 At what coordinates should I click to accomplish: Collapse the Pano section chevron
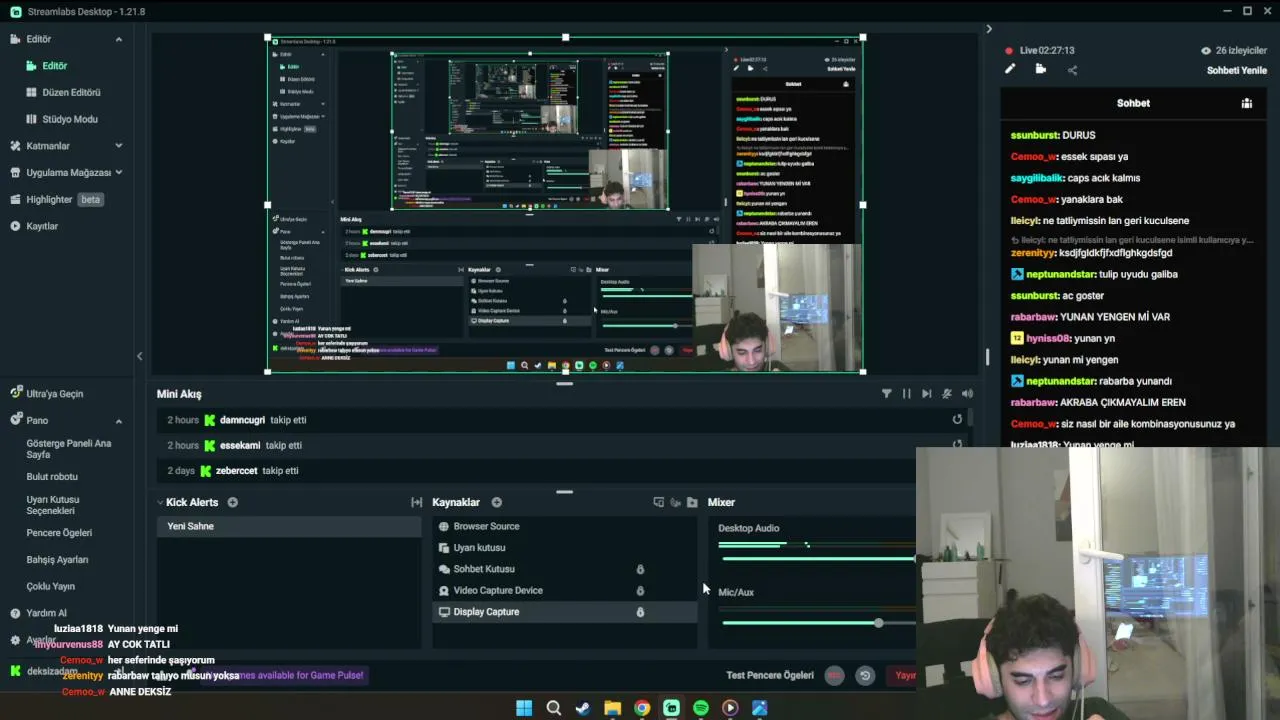point(118,421)
